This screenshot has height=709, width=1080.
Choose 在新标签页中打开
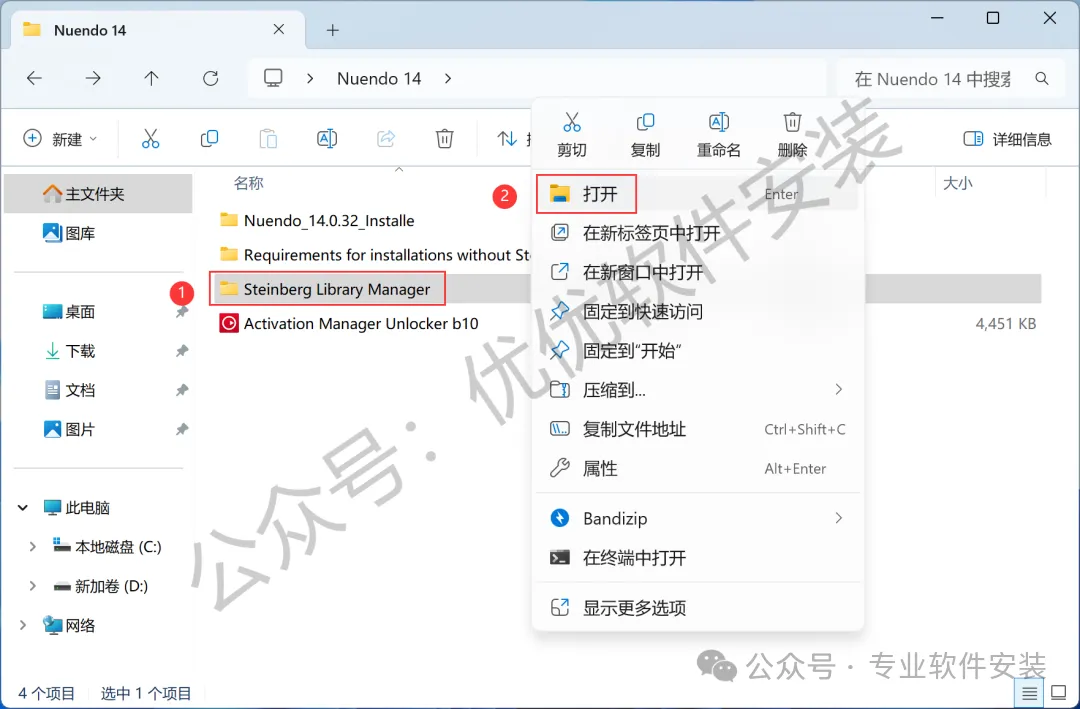pos(698,233)
